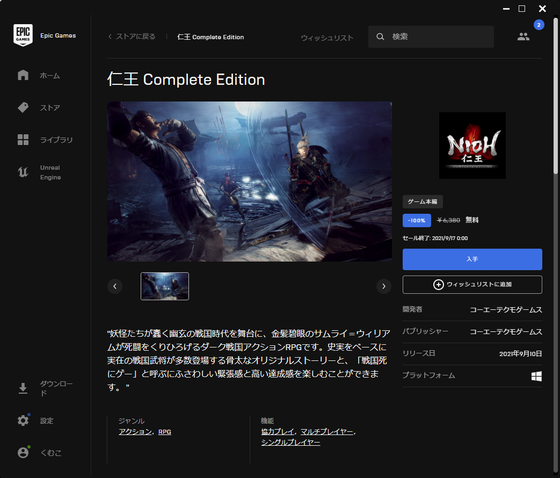Show previous screenshot with left arrow
Screen dimensions: 560x478
(115, 286)
